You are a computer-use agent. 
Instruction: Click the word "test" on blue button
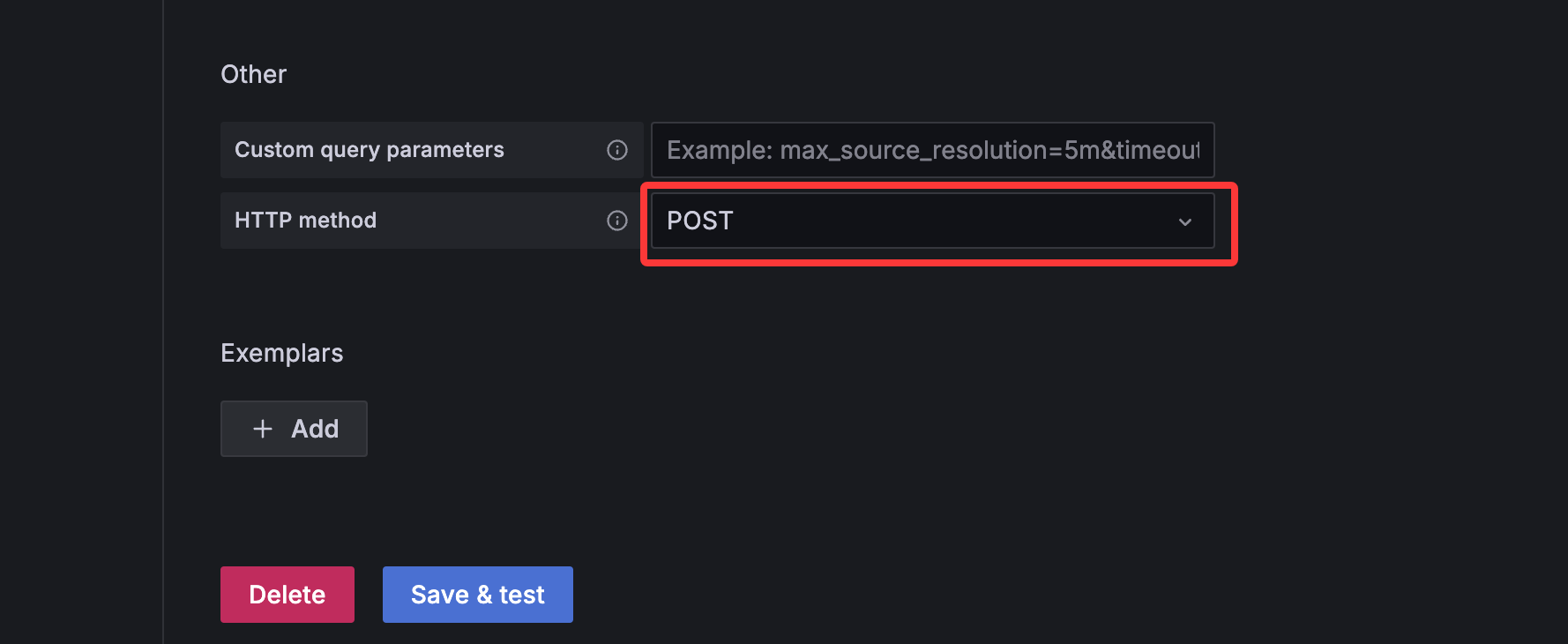pyautogui.click(x=522, y=595)
